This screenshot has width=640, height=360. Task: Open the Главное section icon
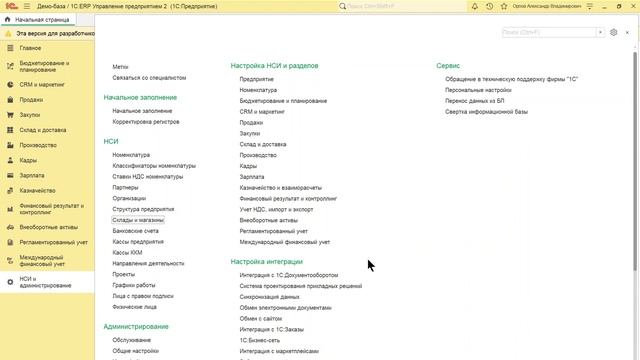[x=10, y=48]
